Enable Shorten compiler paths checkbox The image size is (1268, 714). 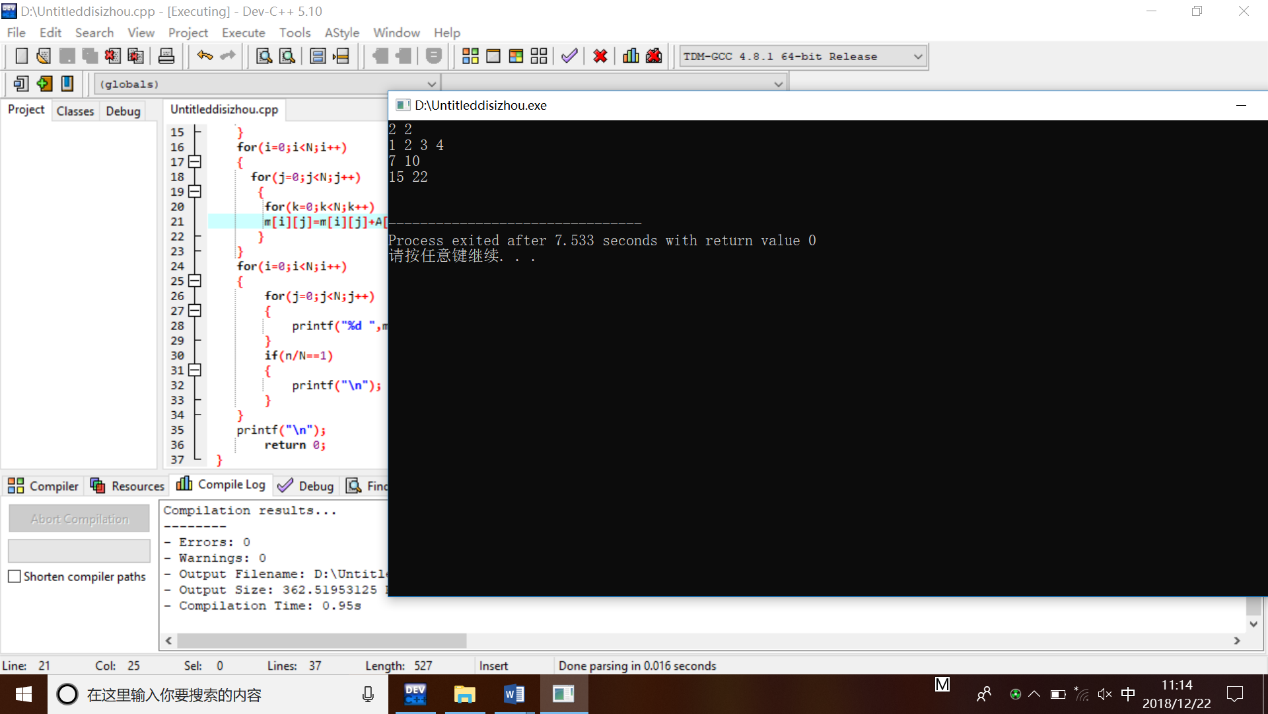coord(14,577)
